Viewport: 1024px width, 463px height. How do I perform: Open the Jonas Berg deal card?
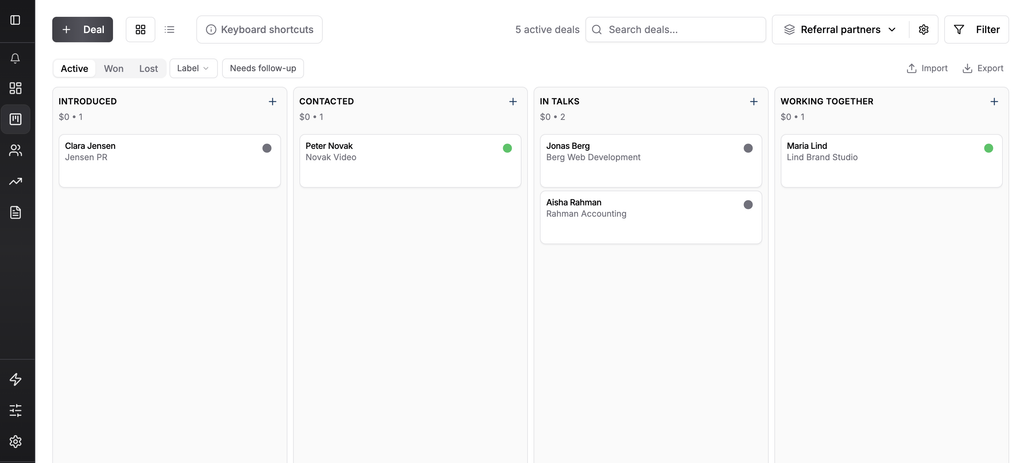[x=651, y=161]
